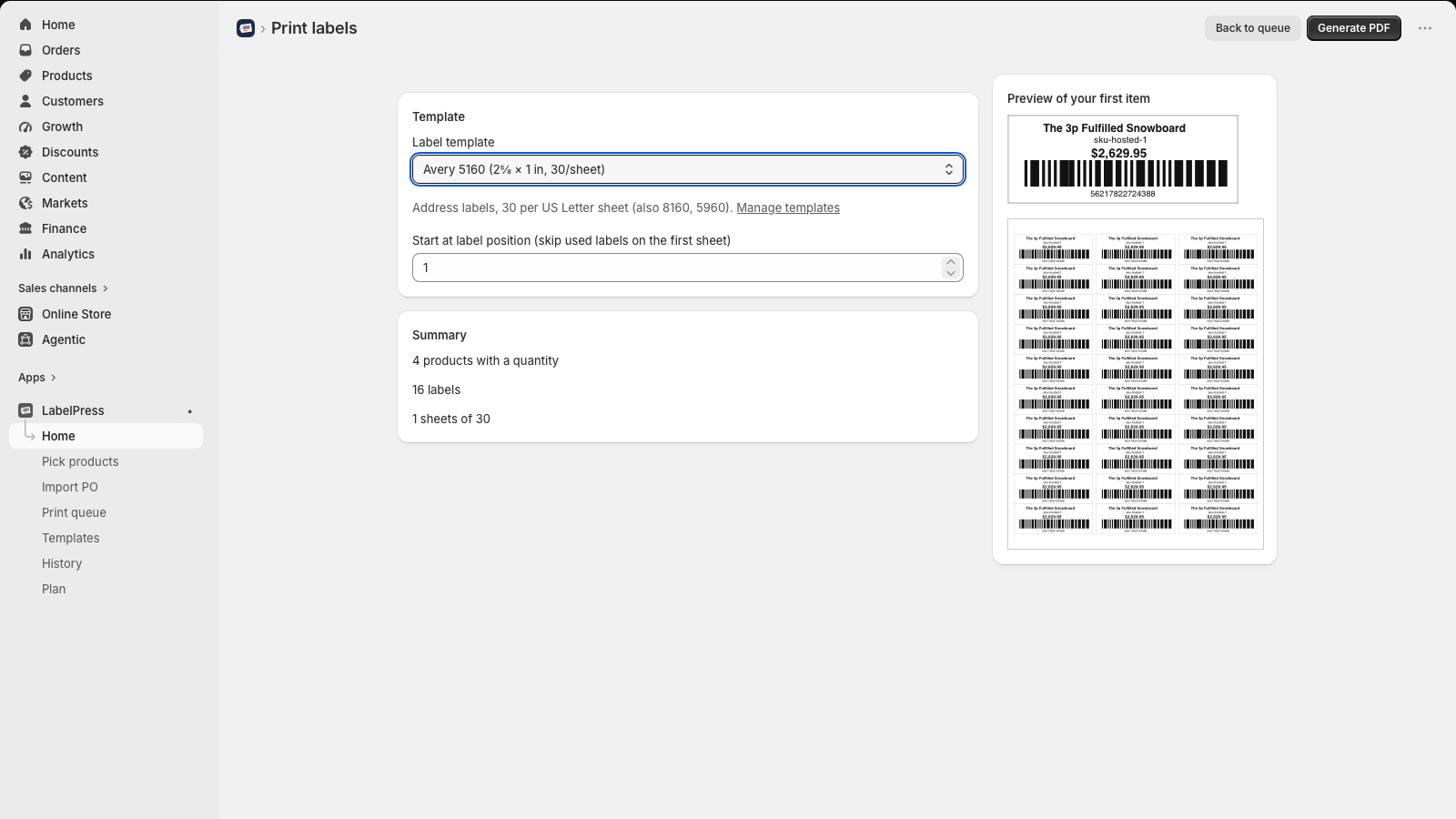Click the Products tag icon
Screen dimensions: 1456x819
25,76
